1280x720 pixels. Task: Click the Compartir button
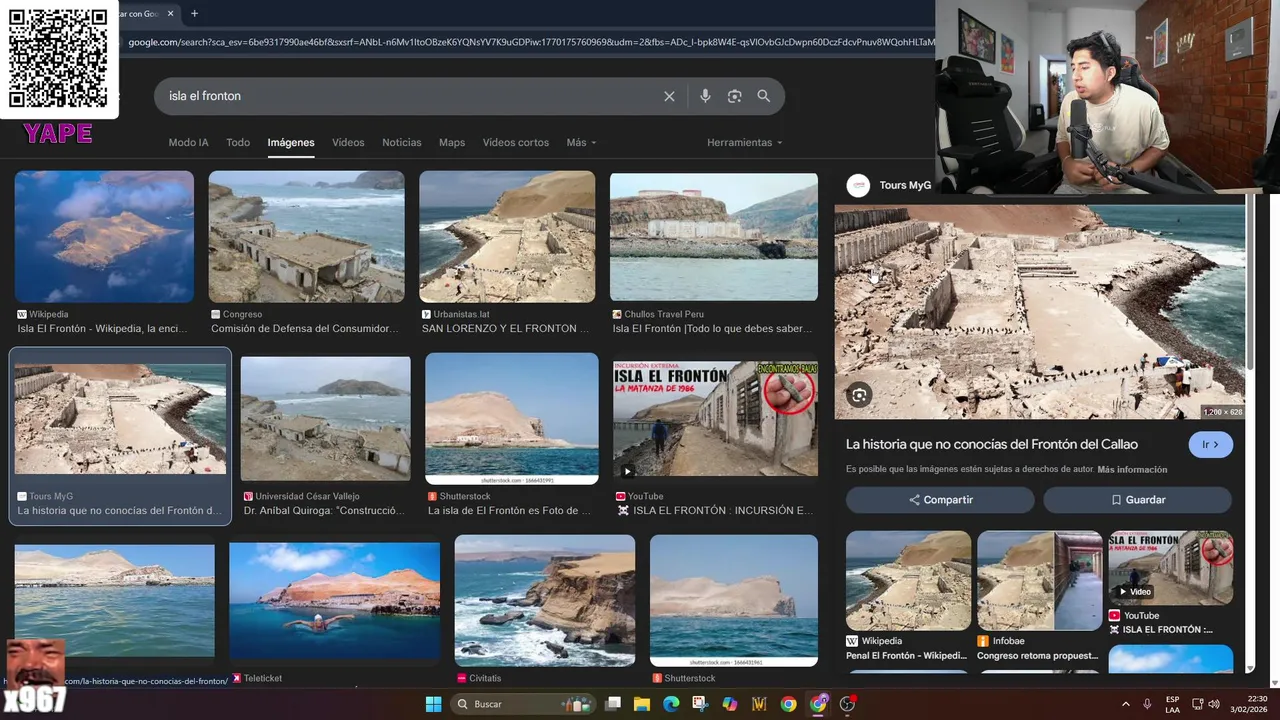940,500
